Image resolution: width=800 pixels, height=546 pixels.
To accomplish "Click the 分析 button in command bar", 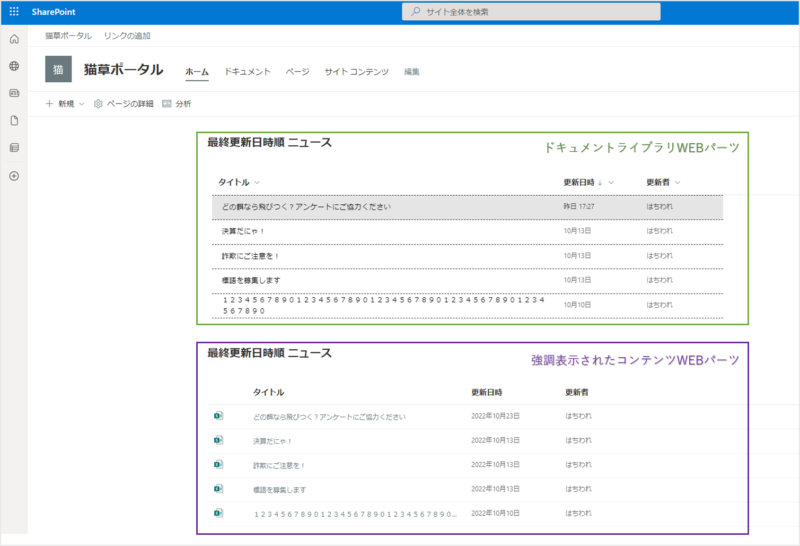I will [x=176, y=104].
